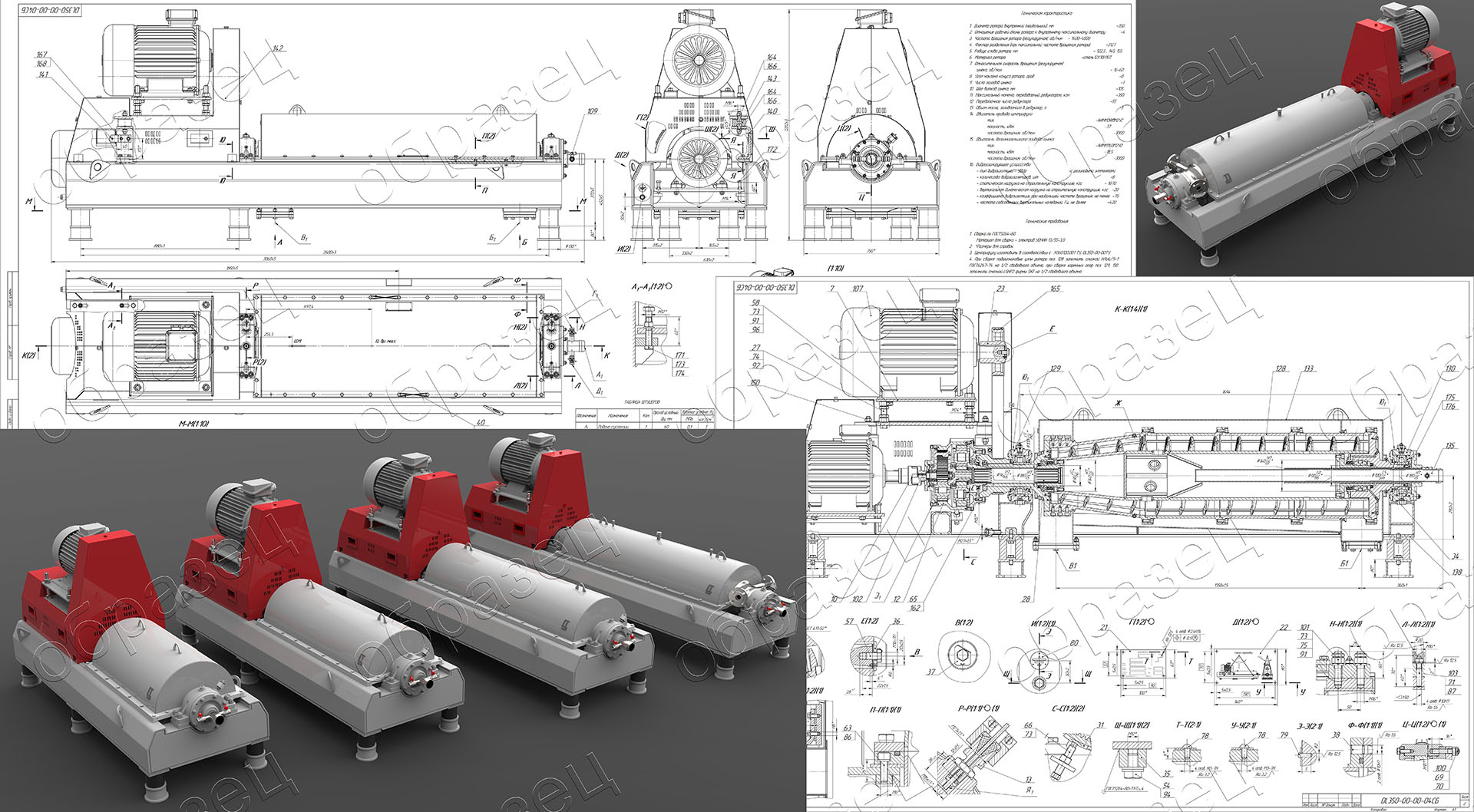Click callout number '28' below section

pos(1026,599)
